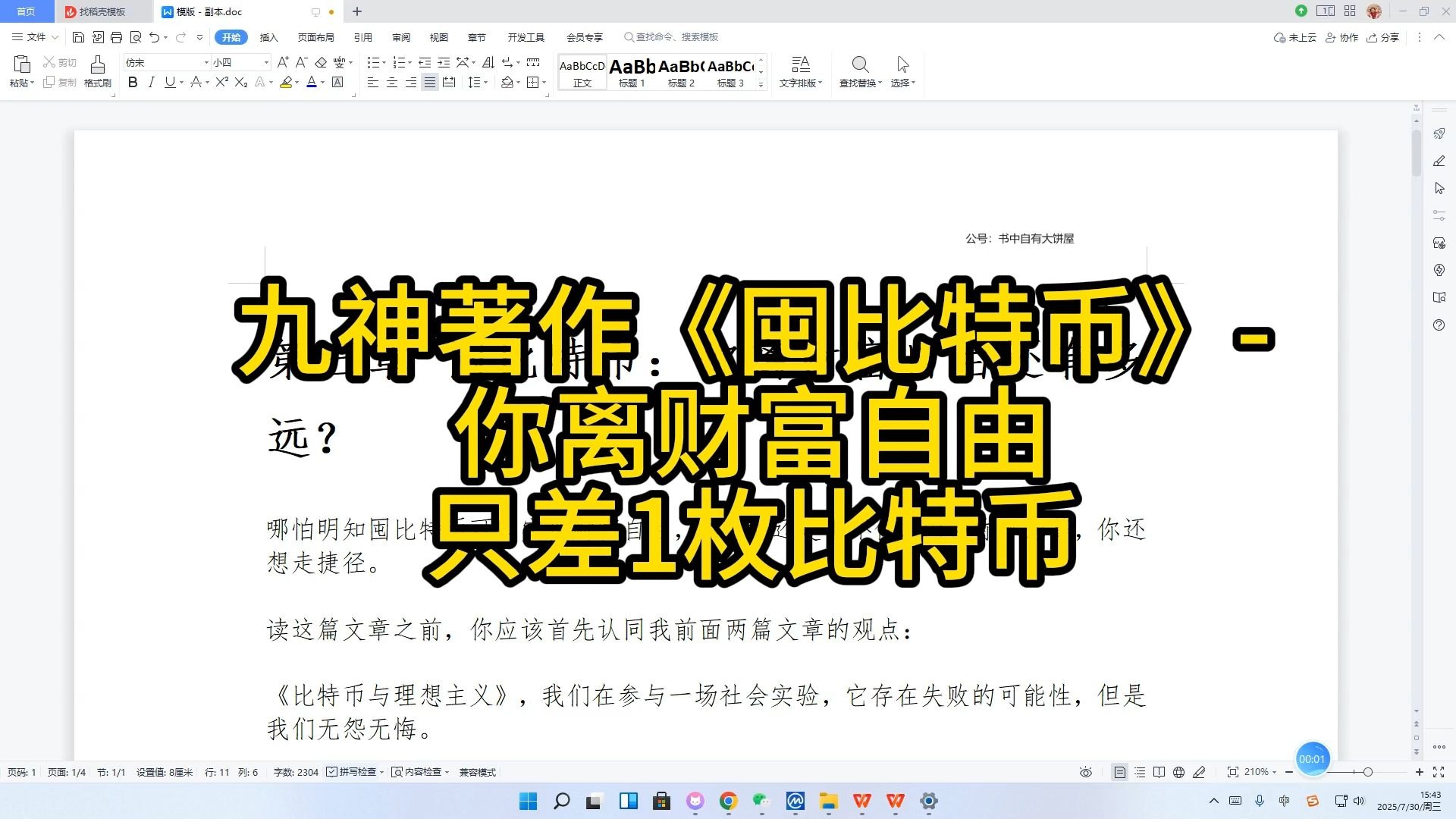Viewport: 1456px width, 819px height.
Task: Increase paragraph indent
Action: tap(444, 62)
